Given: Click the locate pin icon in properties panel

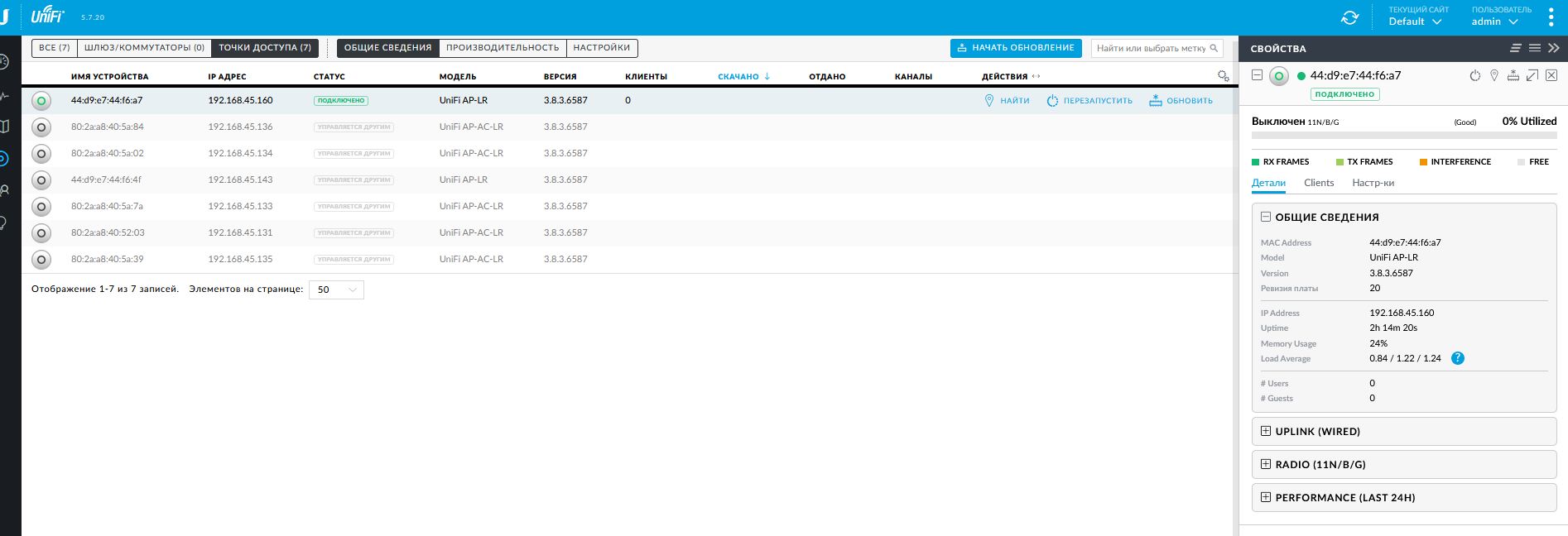Looking at the screenshot, I should 1494,76.
